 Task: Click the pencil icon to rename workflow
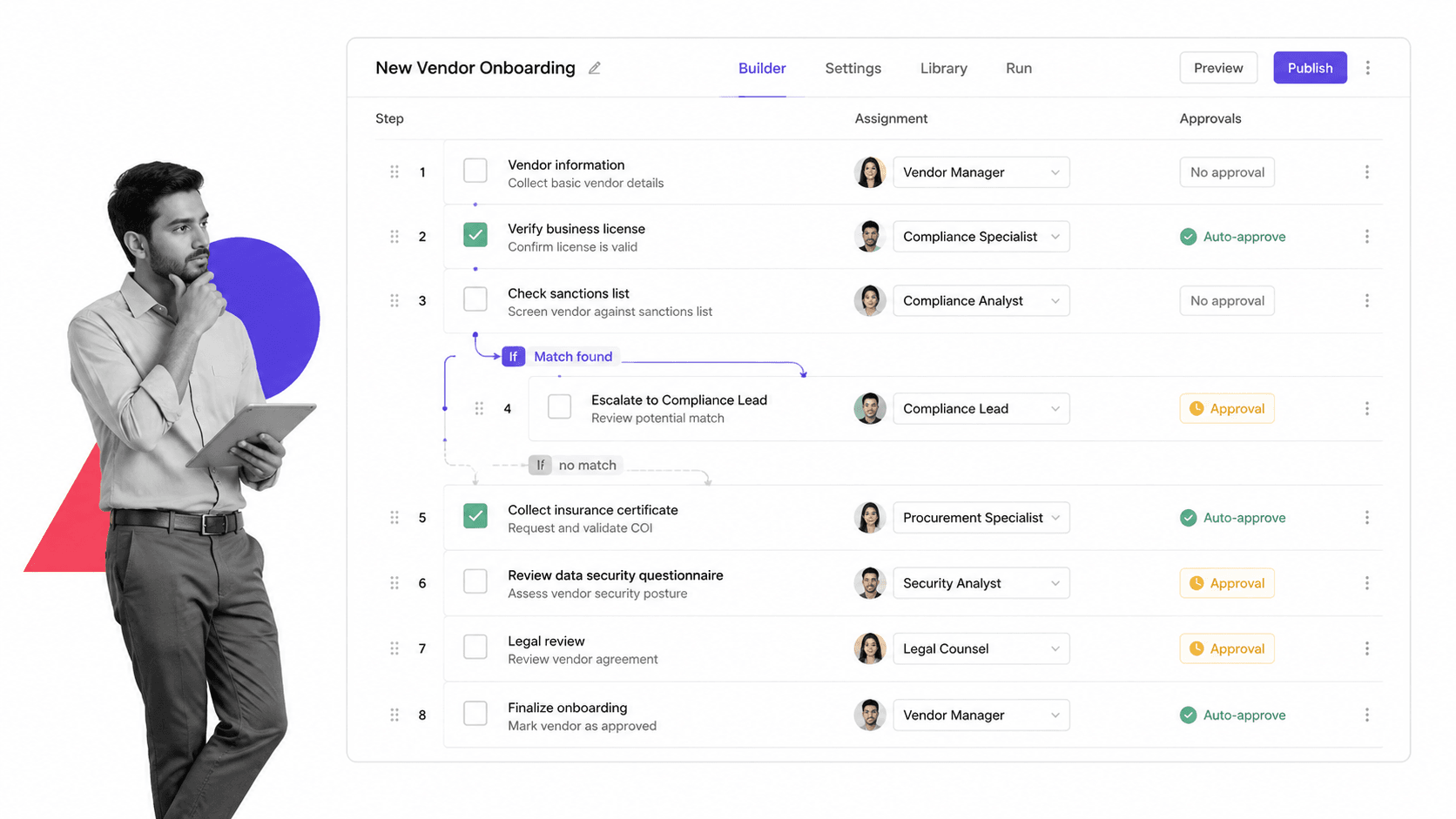tap(595, 68)
